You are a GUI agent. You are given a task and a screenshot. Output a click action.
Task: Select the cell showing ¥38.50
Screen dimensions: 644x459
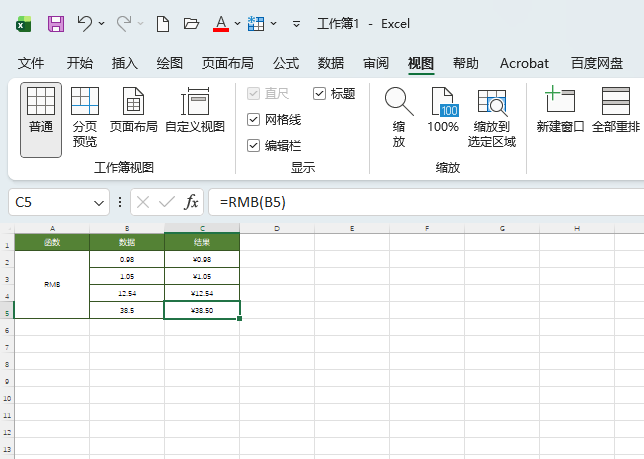pyautogui.click(x=202, y=310)
